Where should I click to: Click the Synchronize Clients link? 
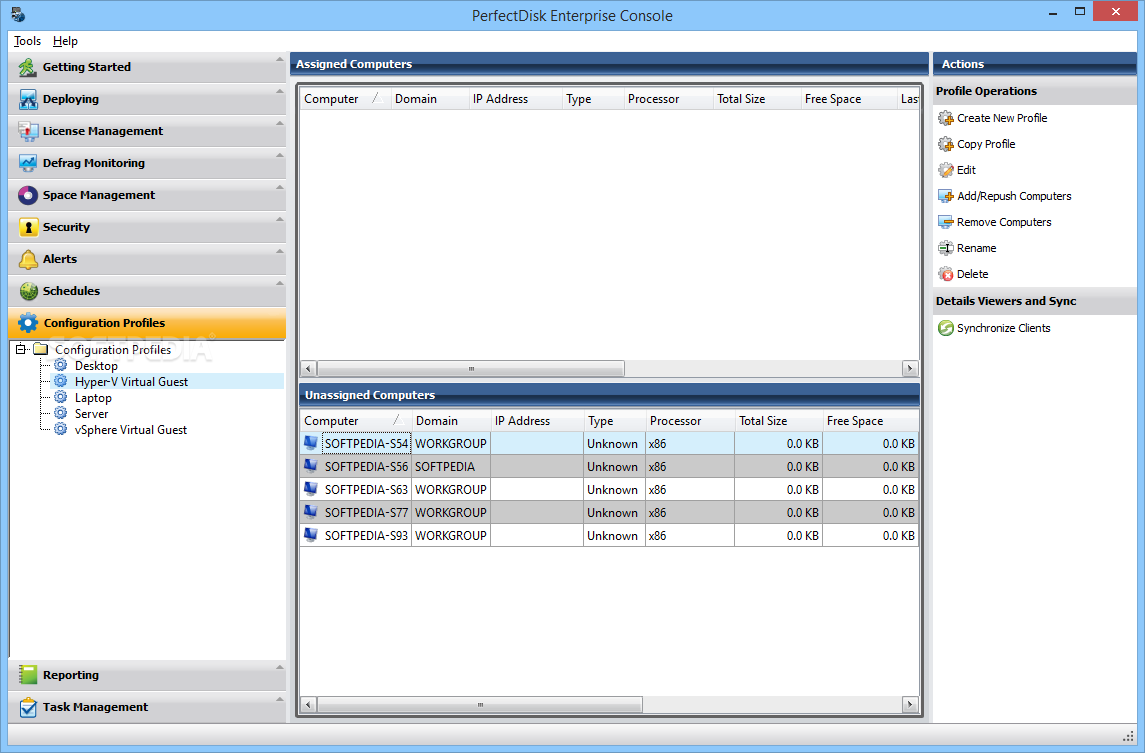(x=1003, y=328)
